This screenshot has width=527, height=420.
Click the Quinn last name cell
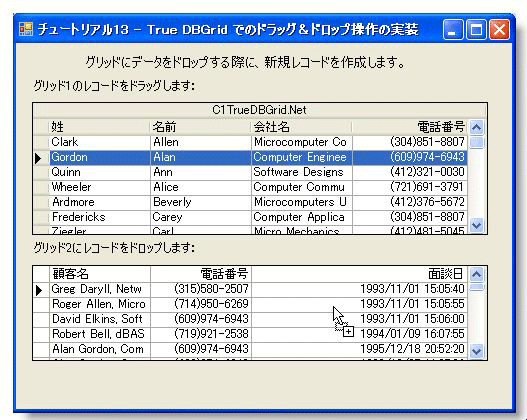coord(100,172)
